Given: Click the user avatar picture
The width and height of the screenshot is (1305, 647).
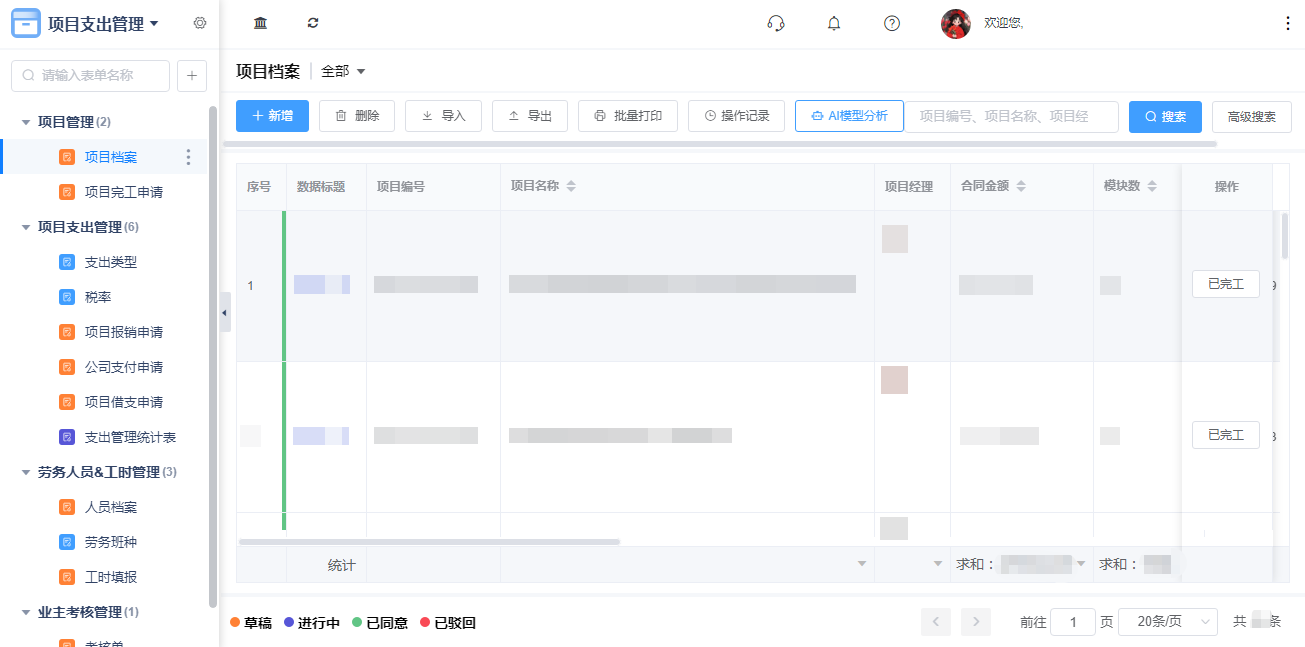Looking at the screenshot, I should (x=956, y=24).
